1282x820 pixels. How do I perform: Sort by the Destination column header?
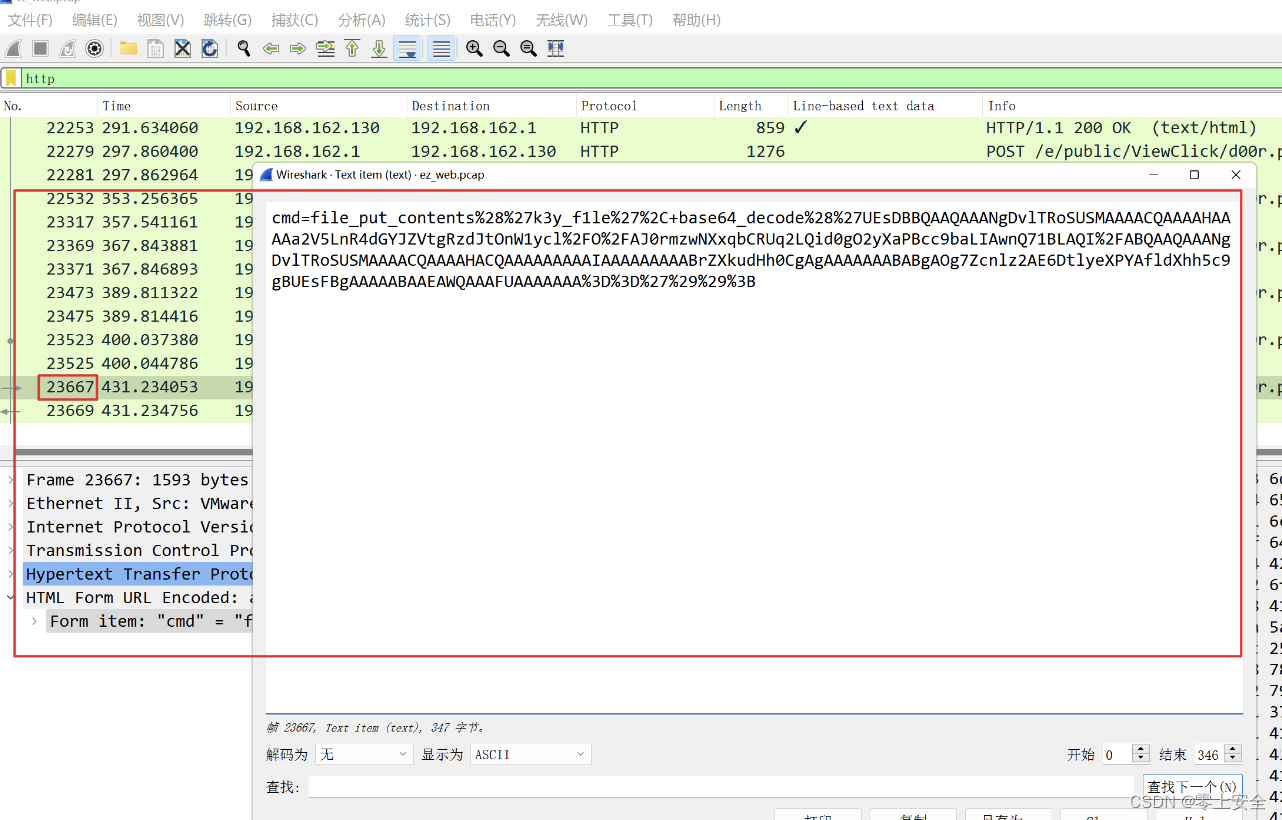point(491,105)
